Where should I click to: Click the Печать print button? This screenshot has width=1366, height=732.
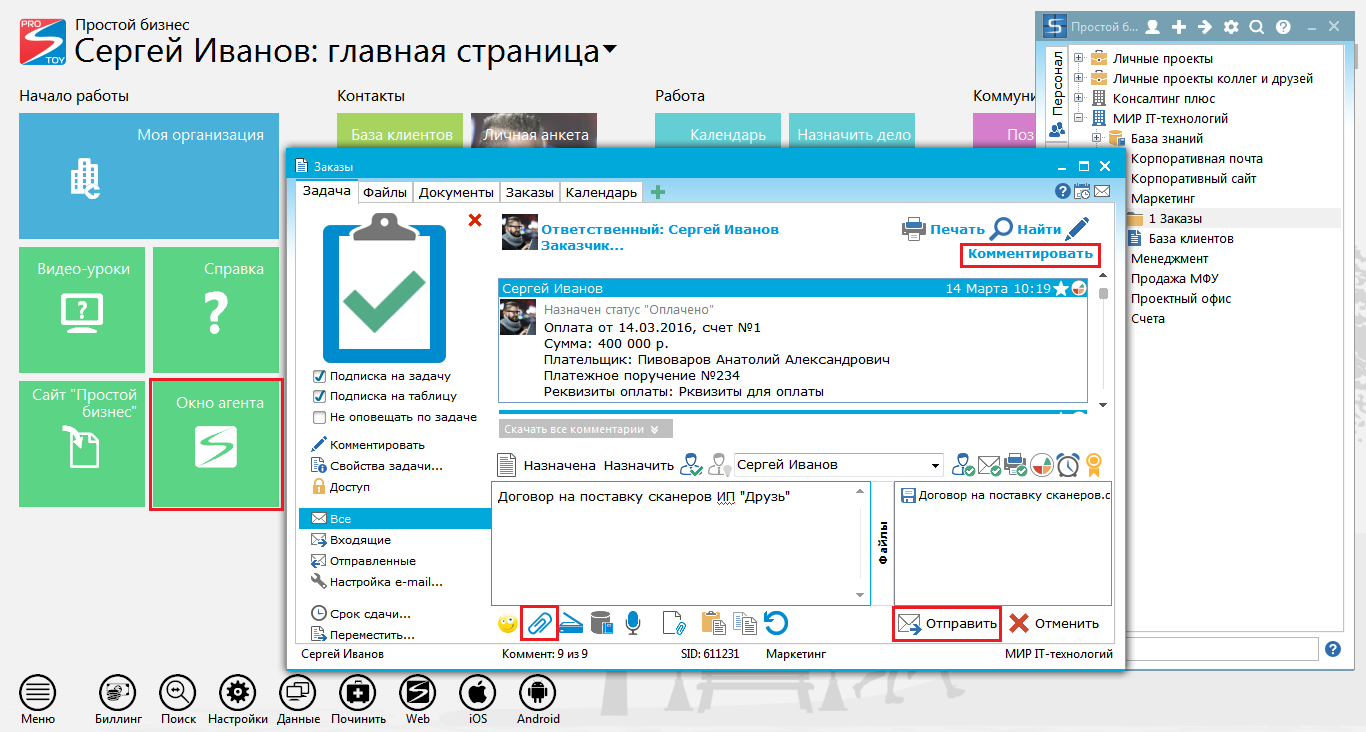943,229
